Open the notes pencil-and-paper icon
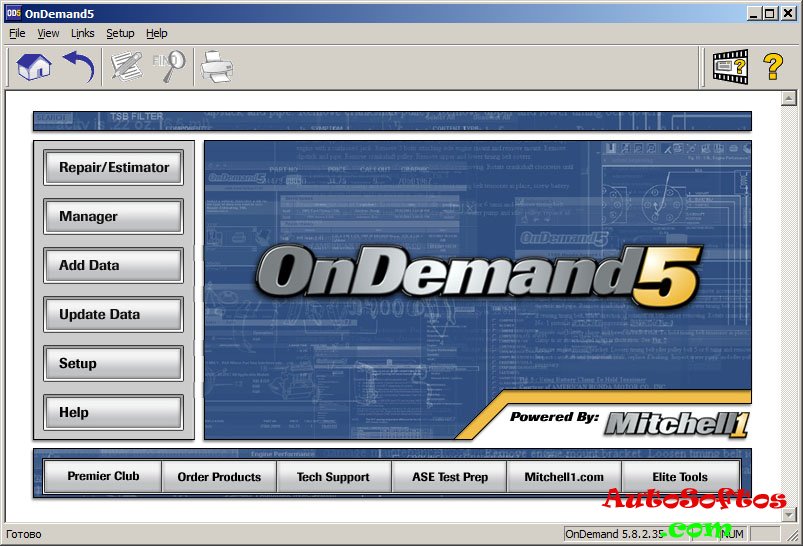 (x=126, y=67)
